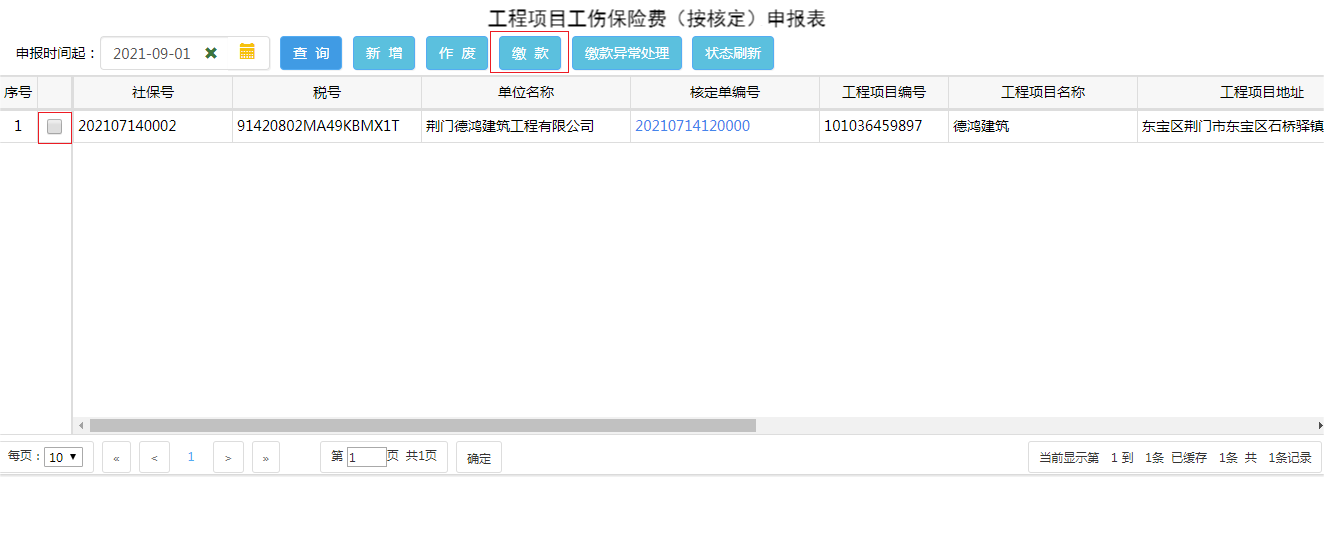This screenshot has width=1324, height=540.
Task: Click the 确定 confirm page button
Action: coord(479,458)
